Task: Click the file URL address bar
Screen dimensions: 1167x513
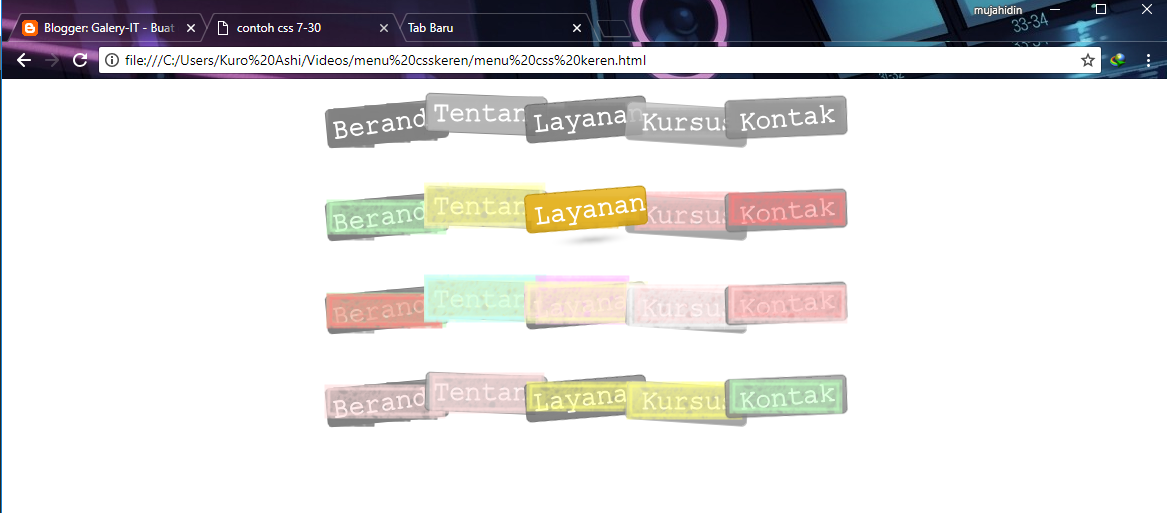Action: 600,60
